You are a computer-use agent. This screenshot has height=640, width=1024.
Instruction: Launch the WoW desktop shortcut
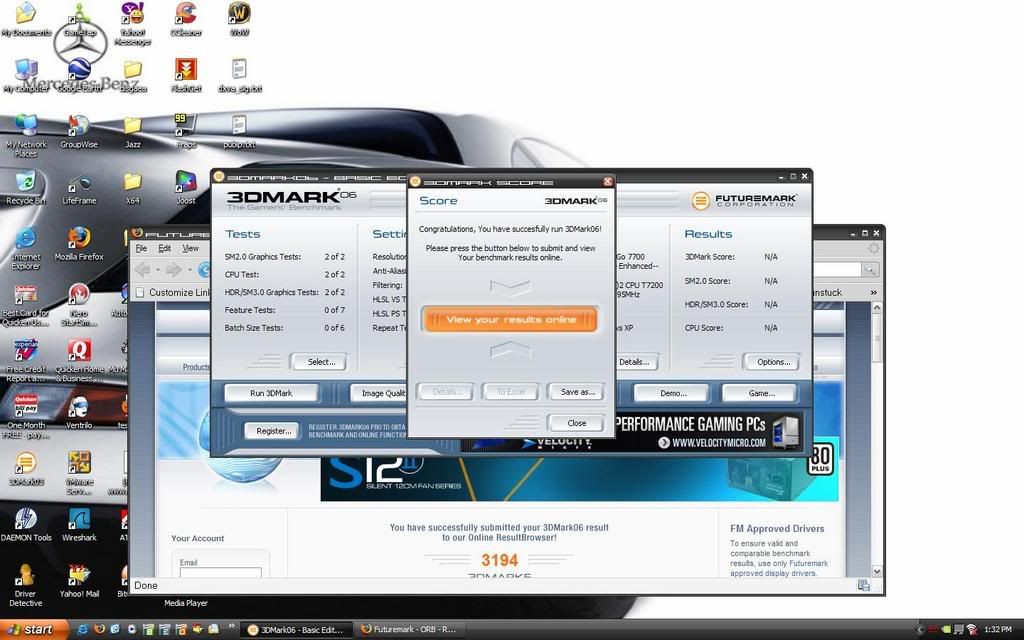[x=239, y=20]
